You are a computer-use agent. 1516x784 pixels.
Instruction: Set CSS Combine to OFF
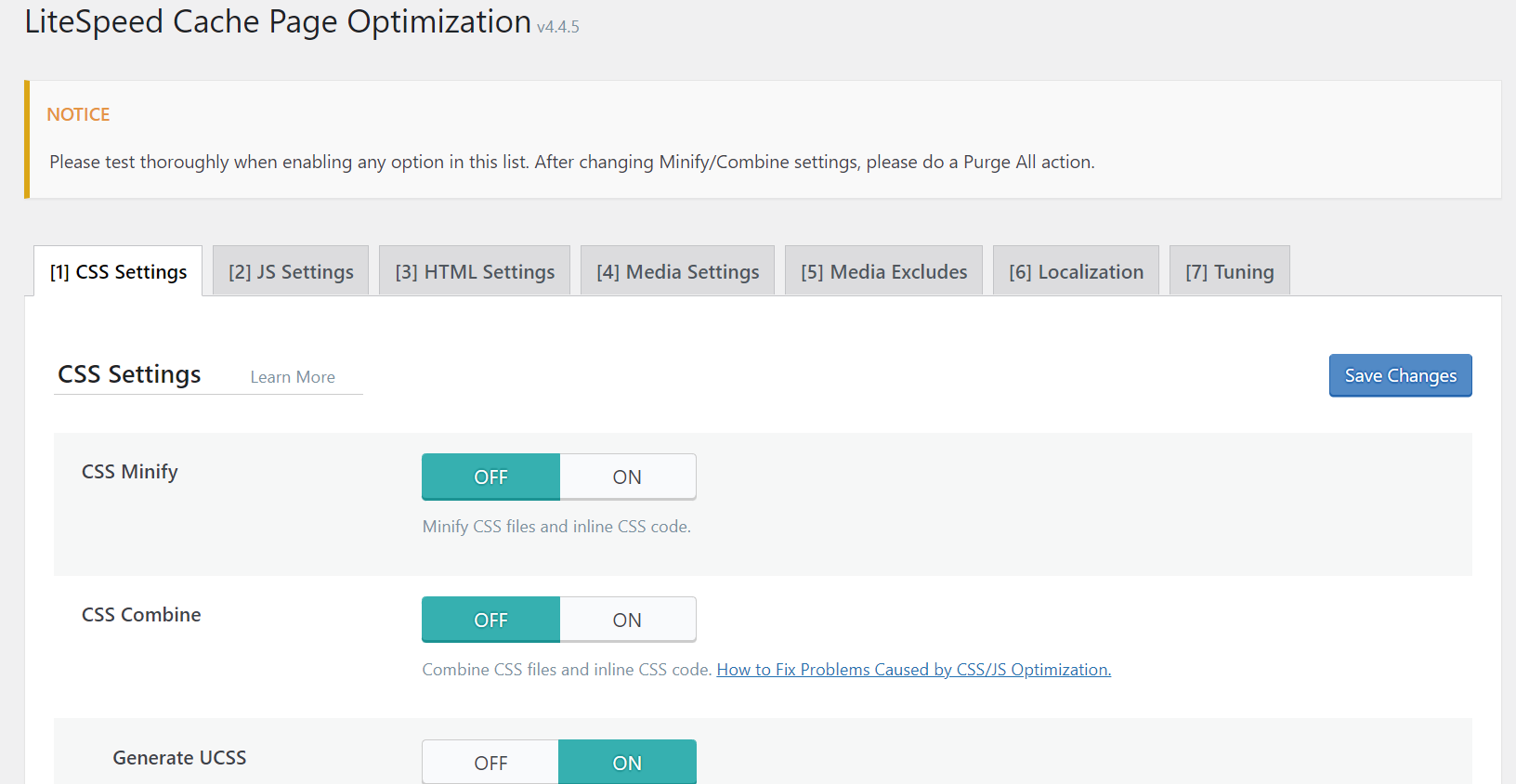click(490, 620)
